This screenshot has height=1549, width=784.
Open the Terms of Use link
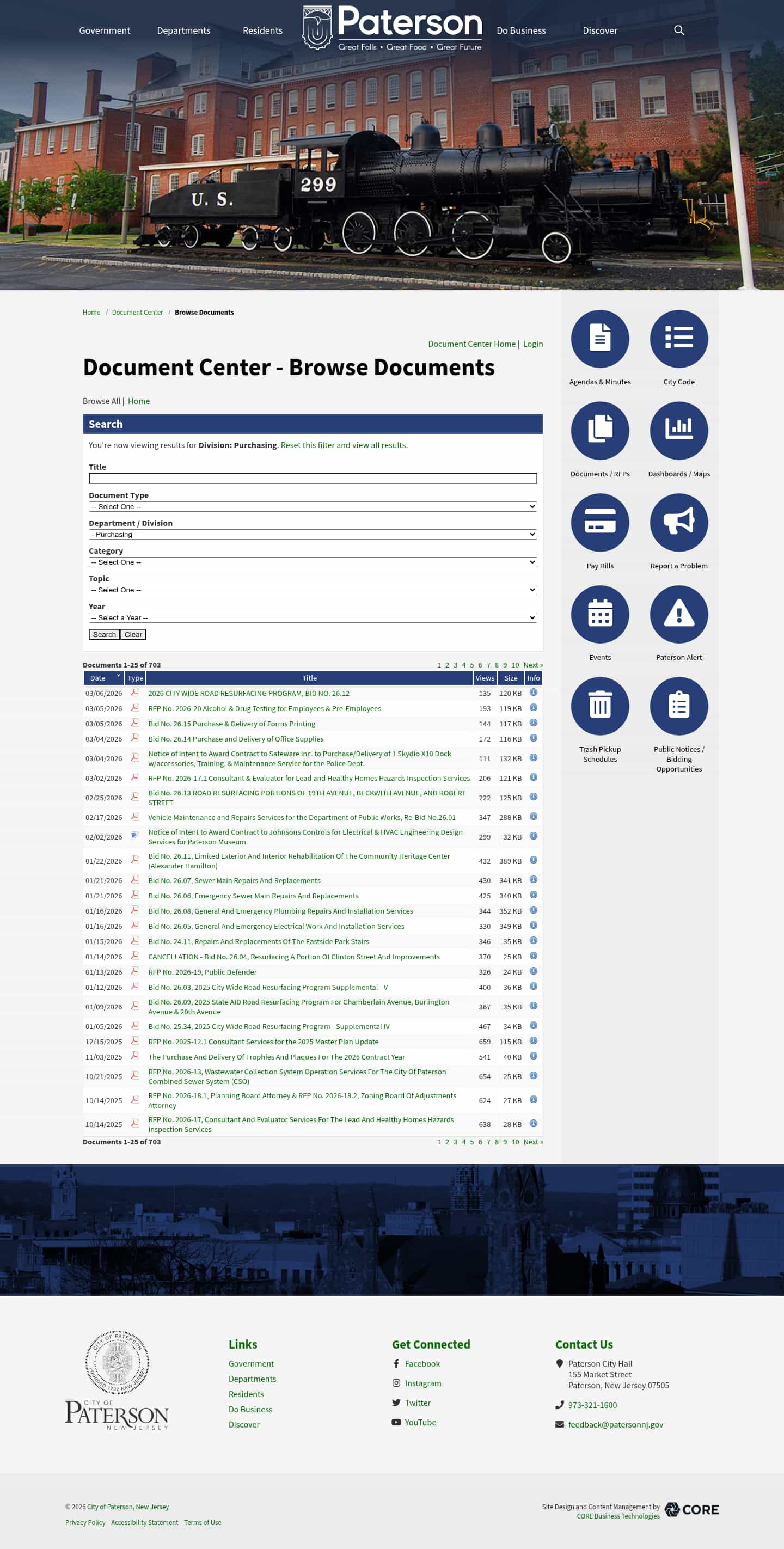click(203, 1522)
